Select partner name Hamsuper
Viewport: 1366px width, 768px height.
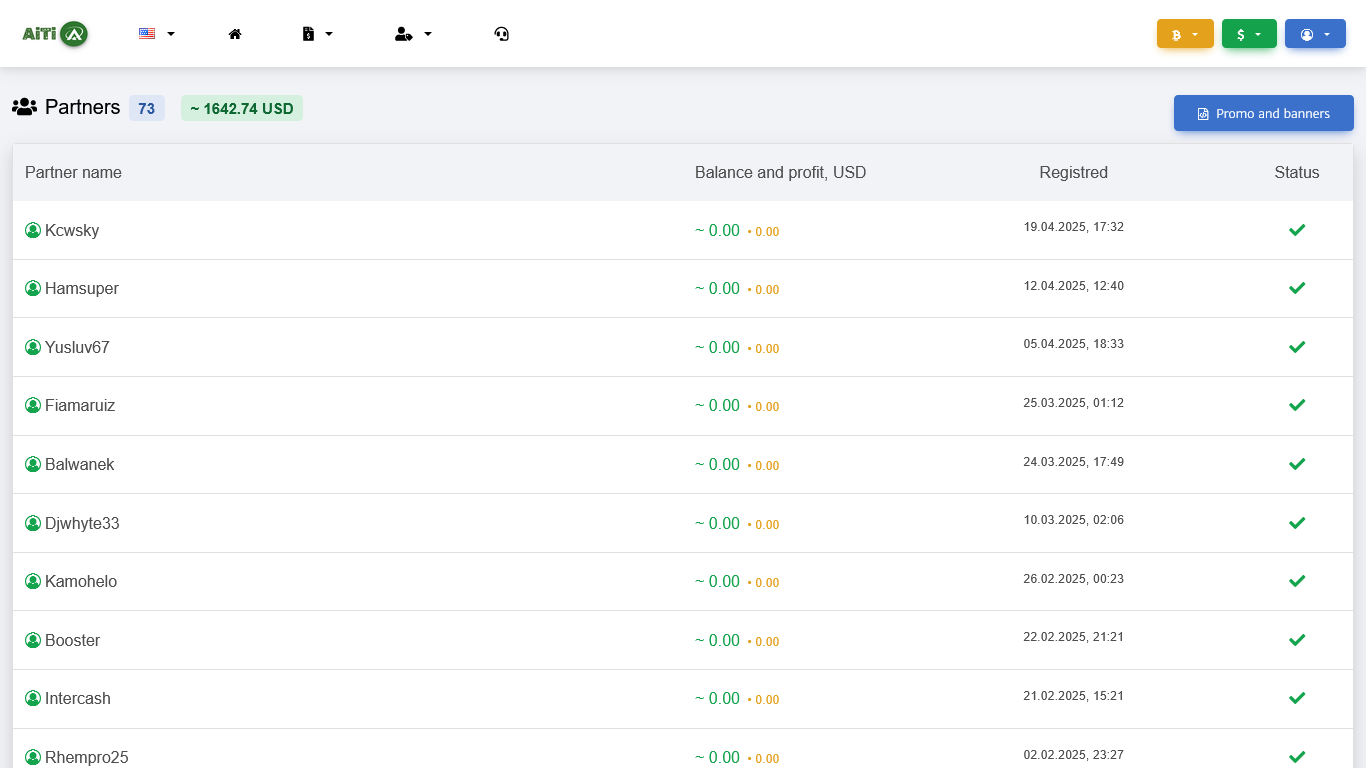[82, 288]
